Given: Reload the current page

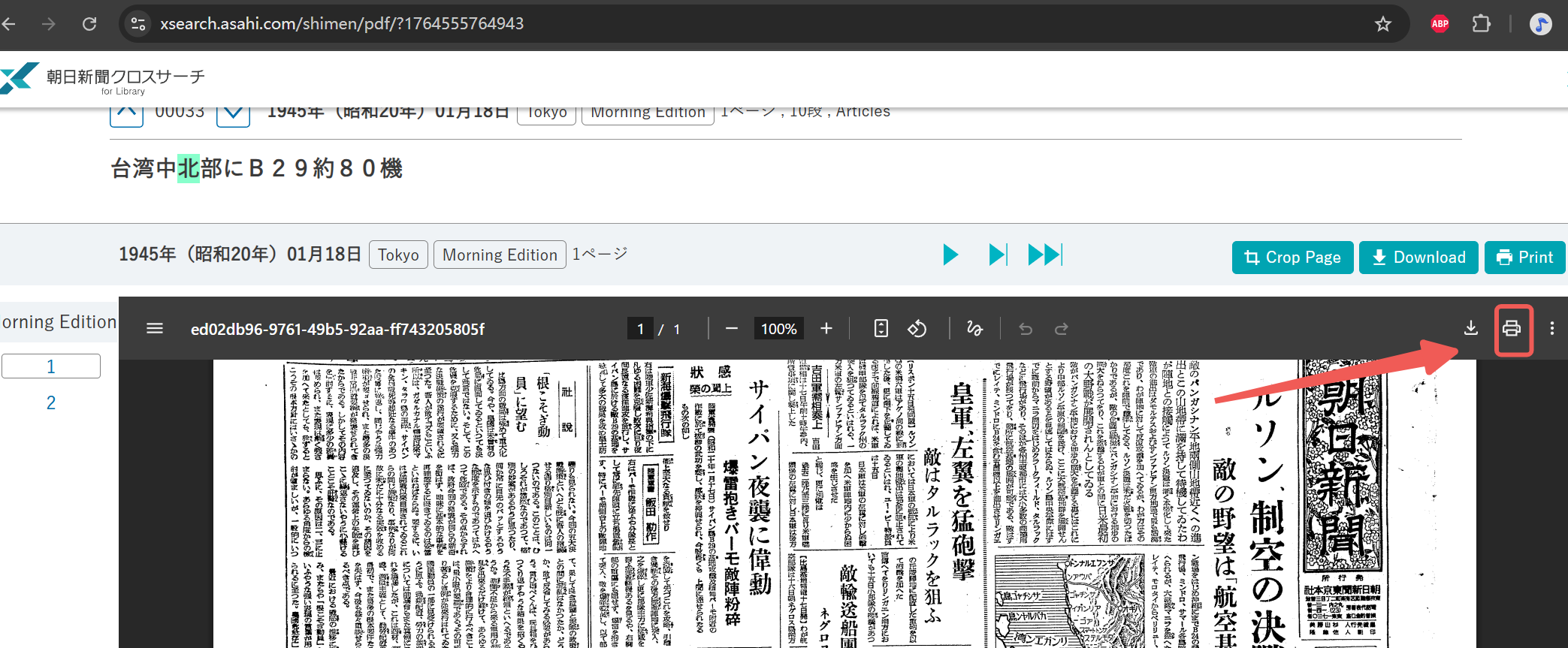Looking at the screenshot, I should tap(89, 24).
